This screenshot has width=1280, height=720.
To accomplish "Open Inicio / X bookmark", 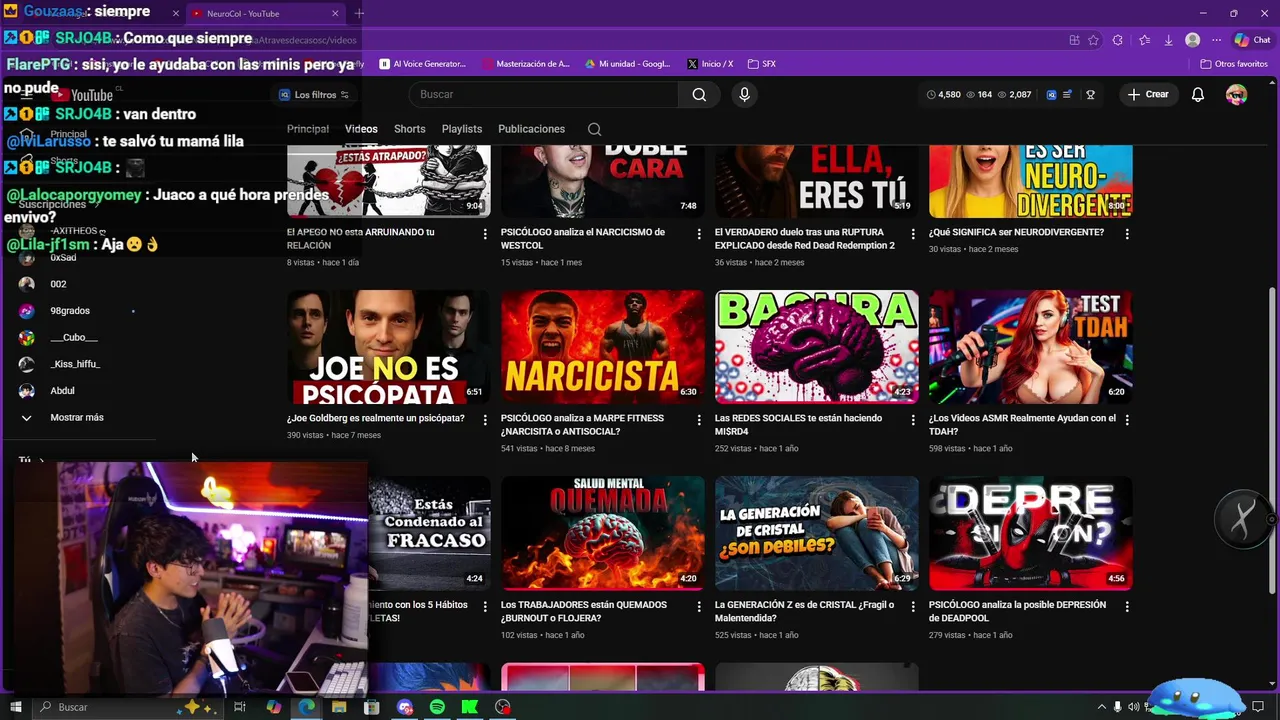I will 710,64.
